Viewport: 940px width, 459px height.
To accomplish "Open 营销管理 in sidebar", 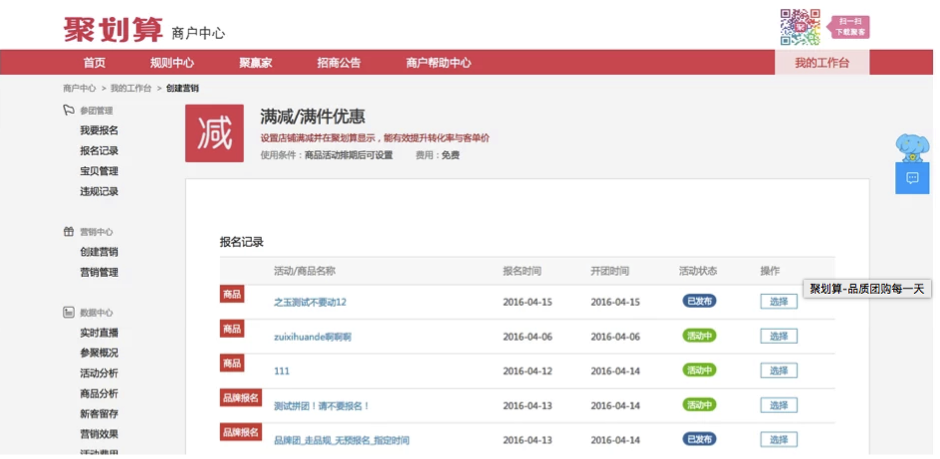I will pyautogui.click(x=99, y=273).
